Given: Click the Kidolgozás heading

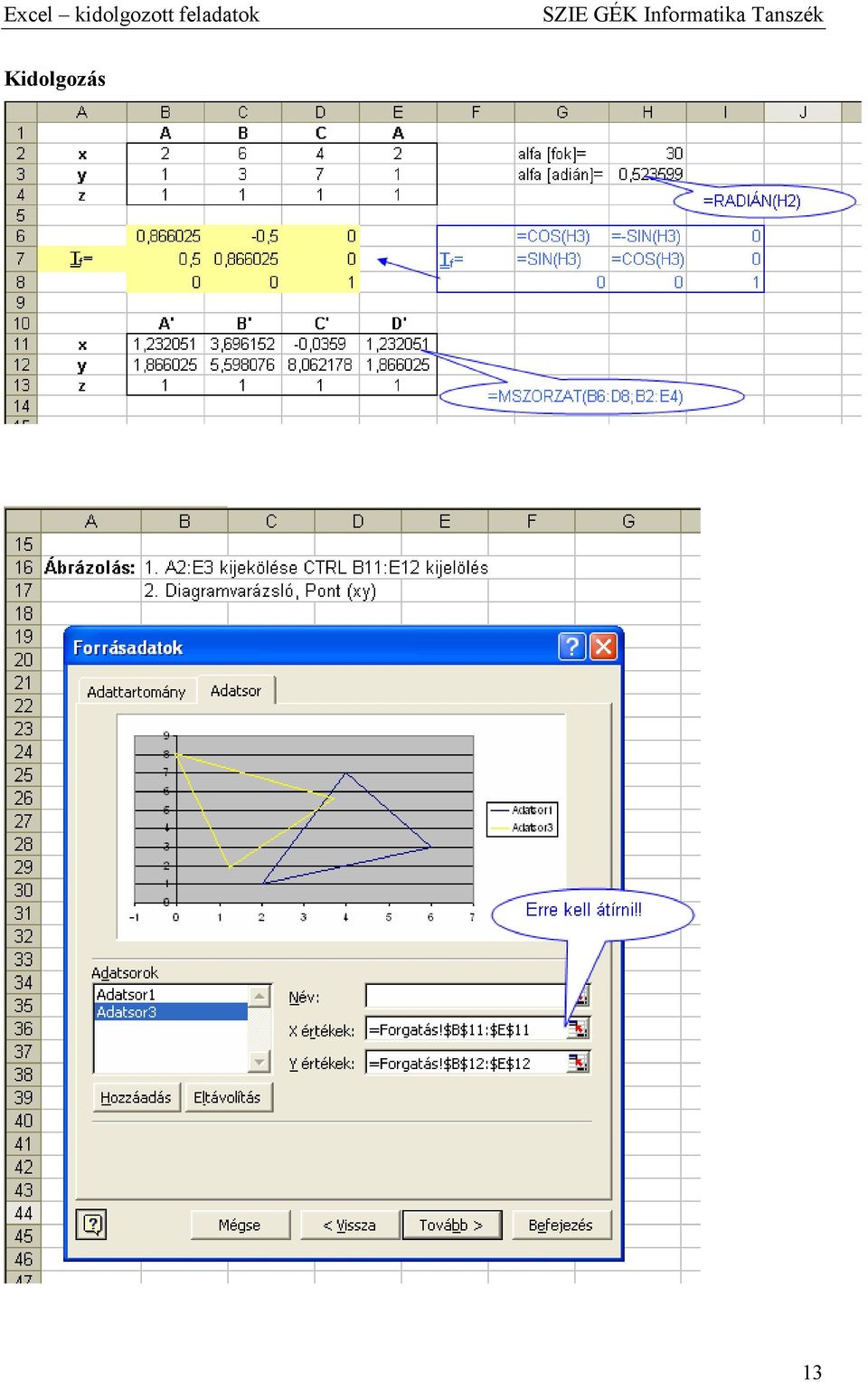Looking at the screenshot, I should tap(55, 79).
